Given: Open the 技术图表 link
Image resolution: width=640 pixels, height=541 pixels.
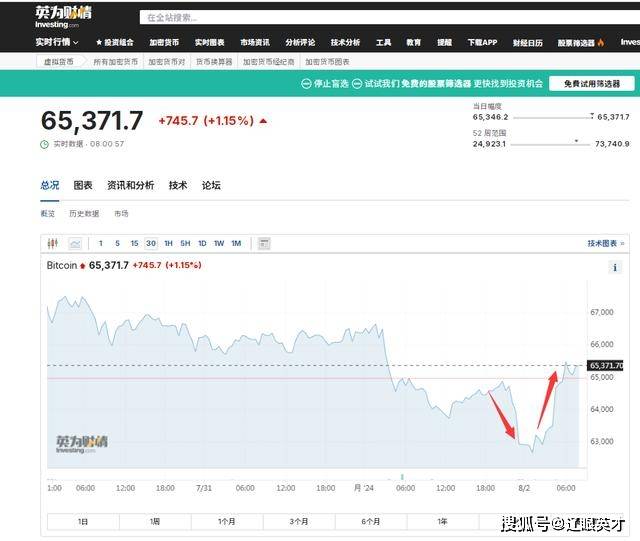Looking at the screenshot, I should pos(605,243).
